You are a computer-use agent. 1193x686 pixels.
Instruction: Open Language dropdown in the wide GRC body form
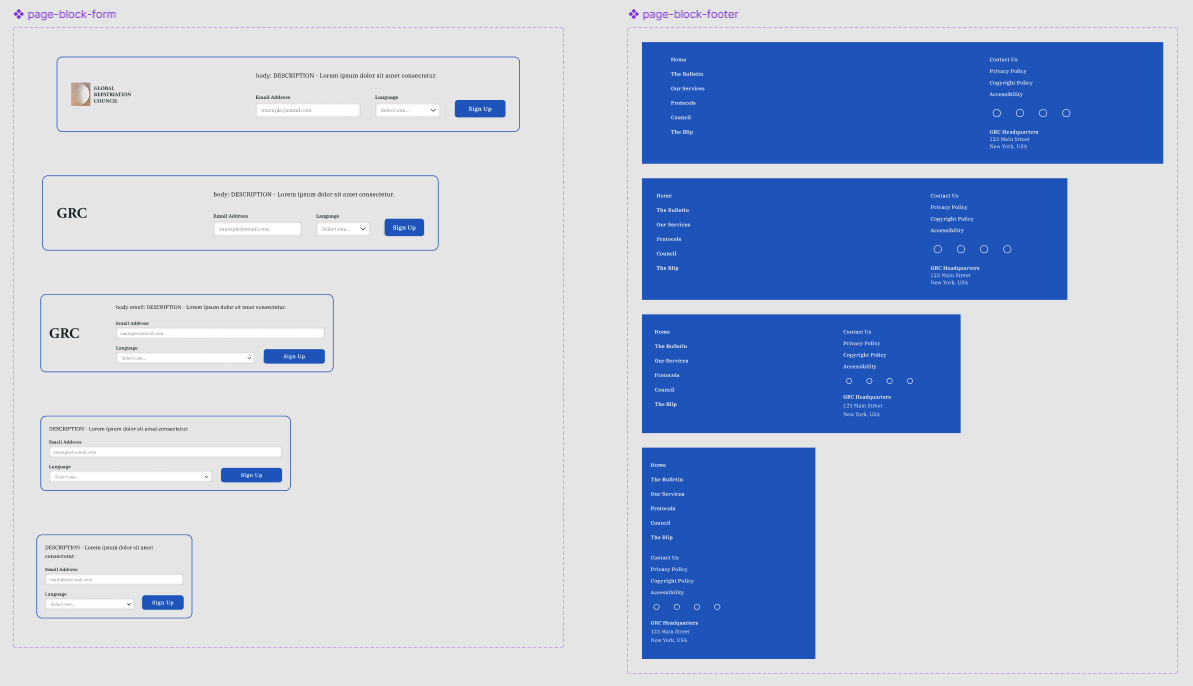pos(343,229)
